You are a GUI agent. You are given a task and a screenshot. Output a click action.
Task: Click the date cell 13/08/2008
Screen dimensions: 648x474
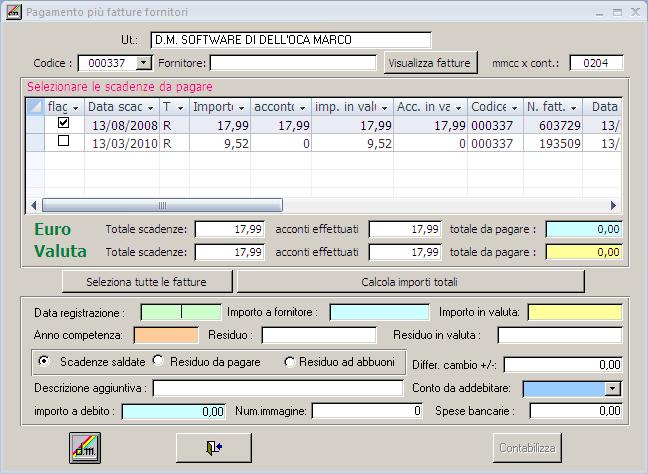(122, 125)
